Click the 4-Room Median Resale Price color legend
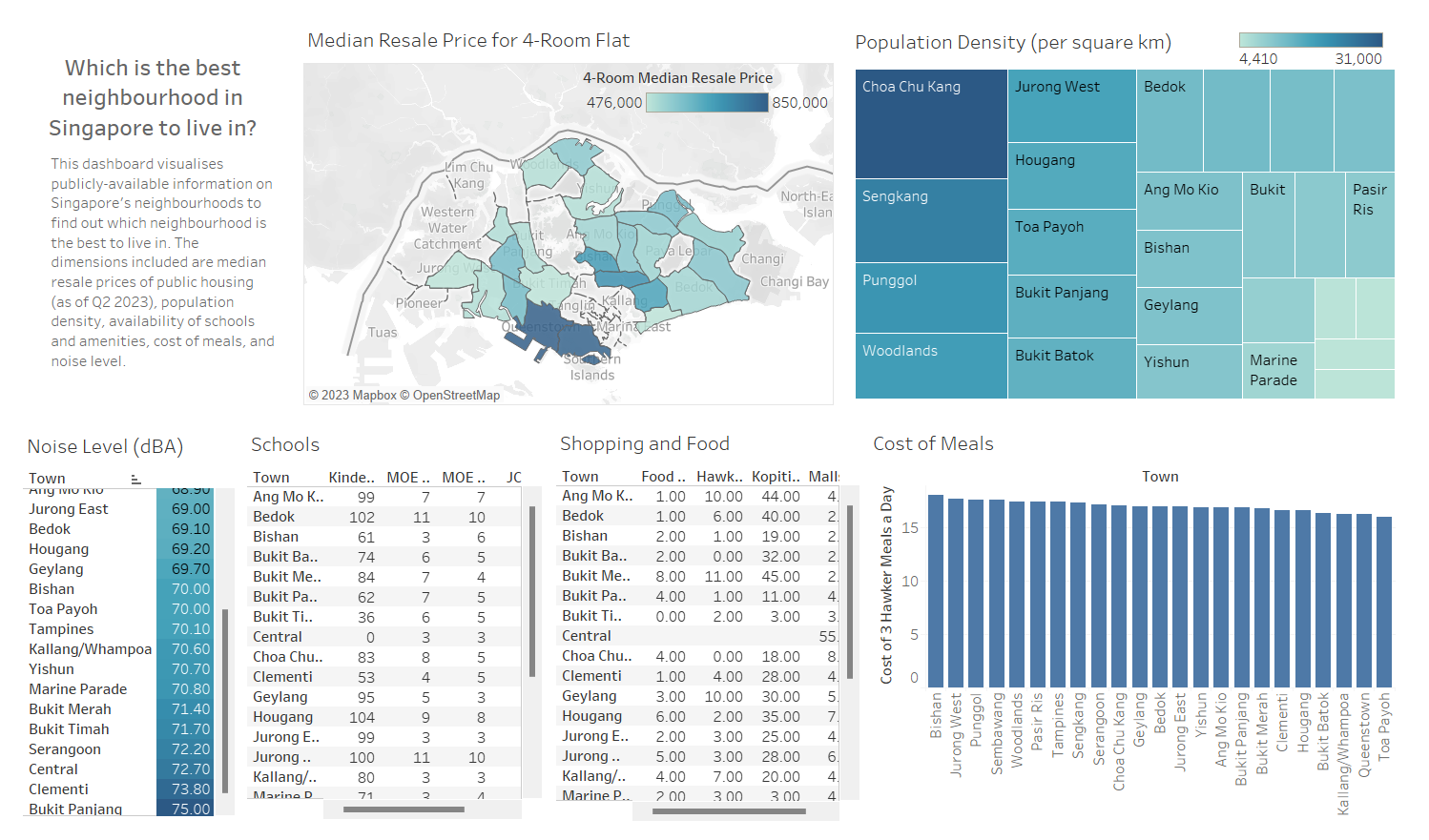The image size is (1429, 840). [706, 103]
